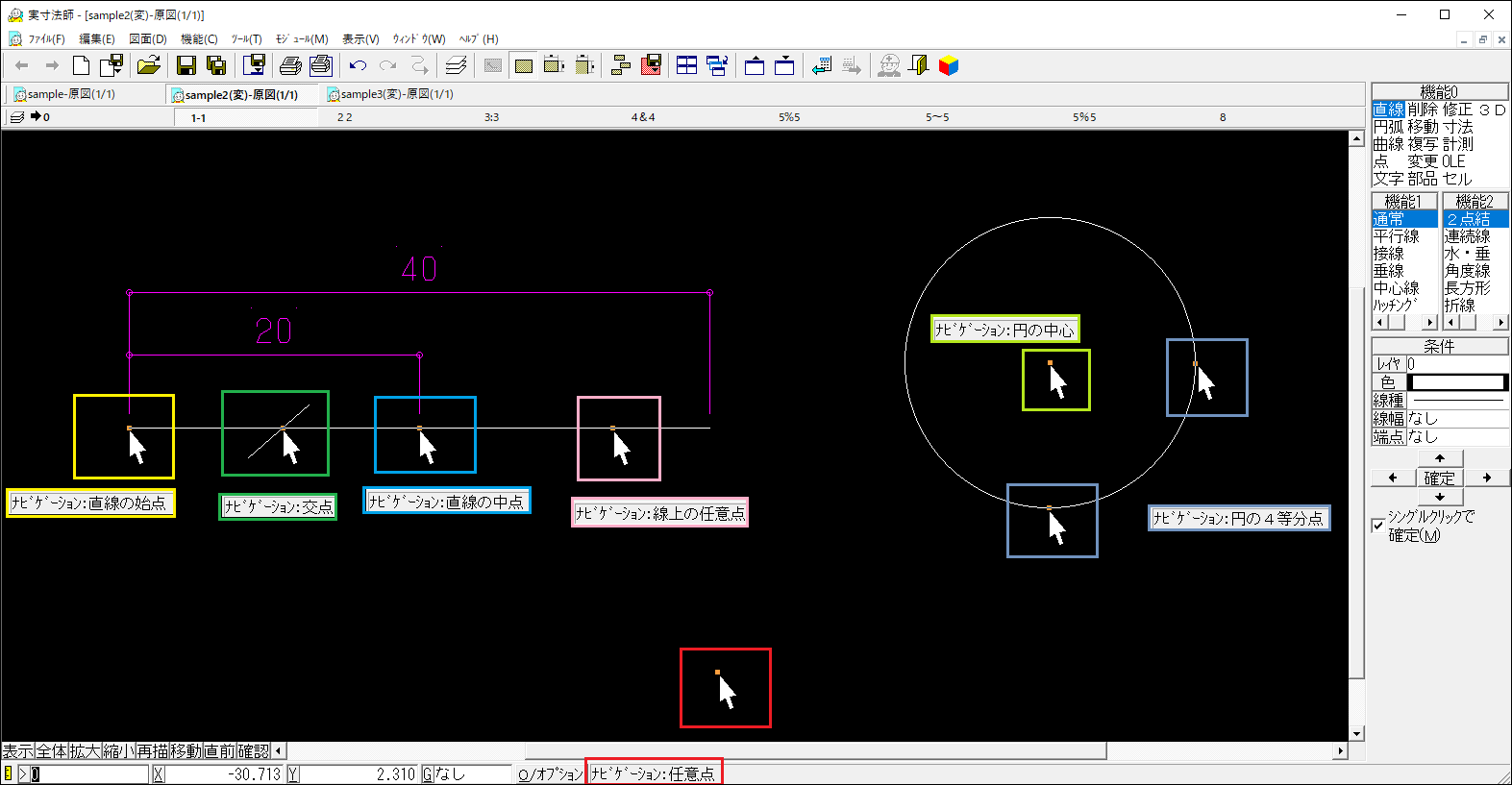Click the save-all double floppy icon
The width and height of the screenshot is (1512, 785).
tap(217, 65)
